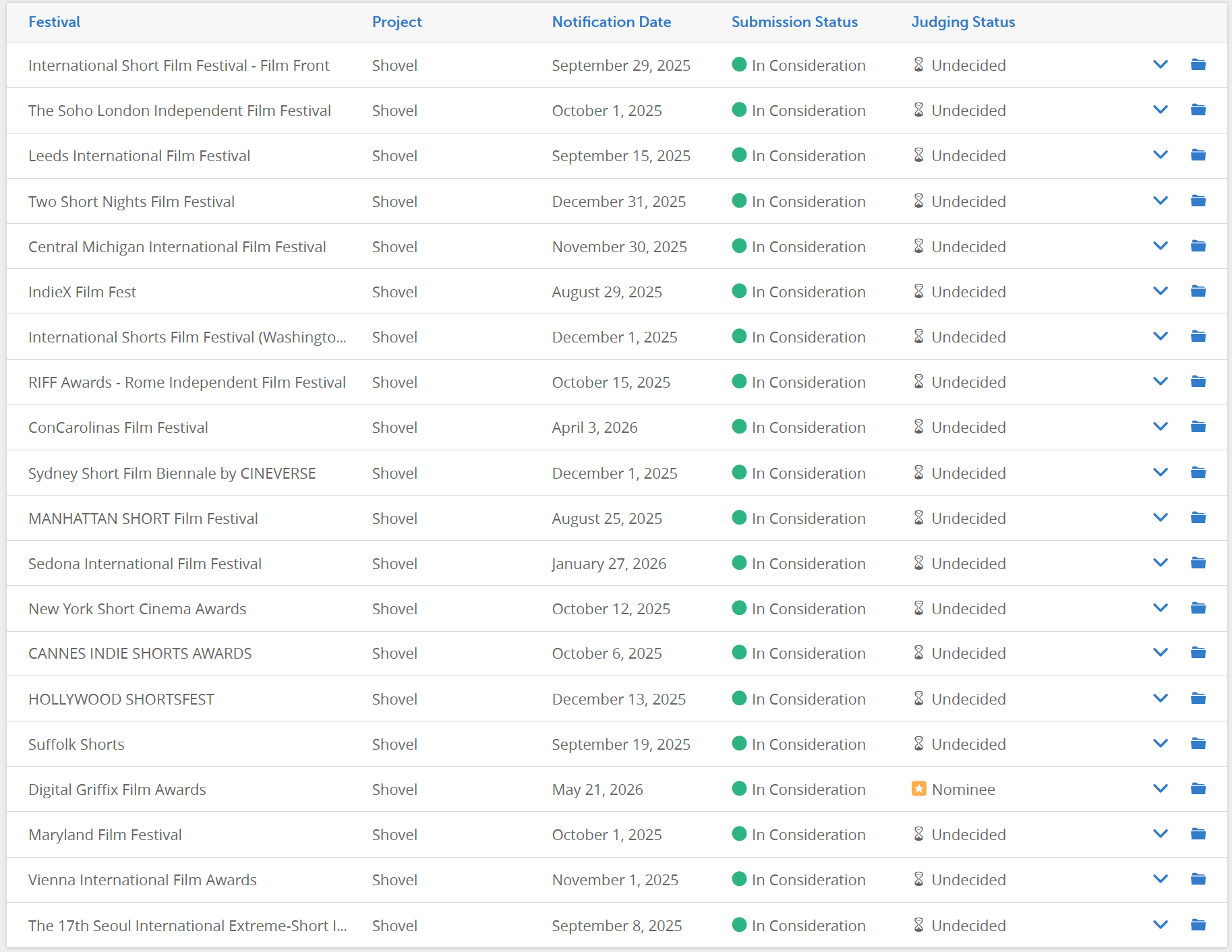Viewport: 1232px width, 952px height.
Task: Expand the MANHATTAN SHORT Film Festival row
Action: click(1160, 518)
